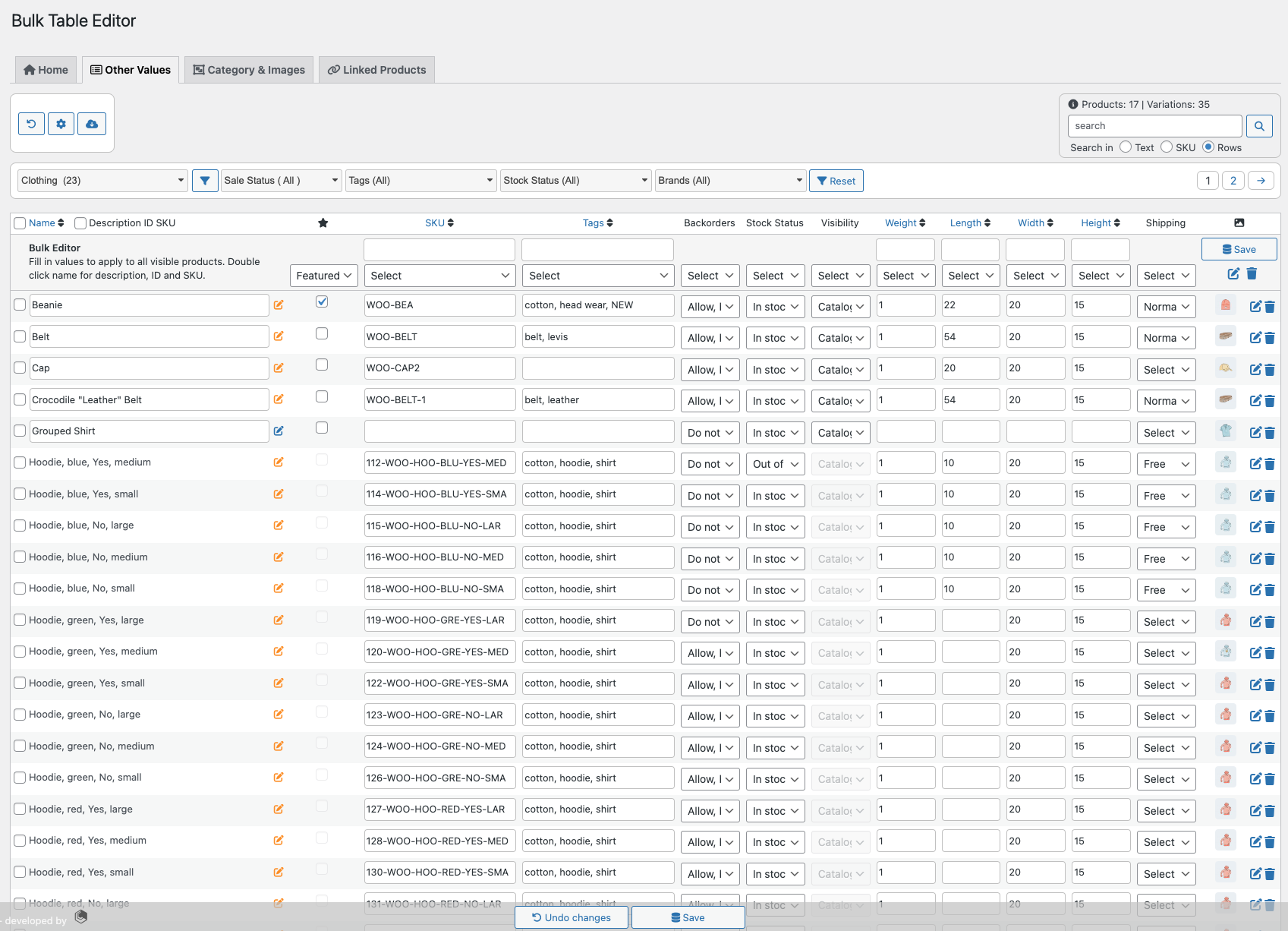This screenshot has width=1288, height=931.
Task: Expand the Brands (All) dropdown
Action: 729,180
